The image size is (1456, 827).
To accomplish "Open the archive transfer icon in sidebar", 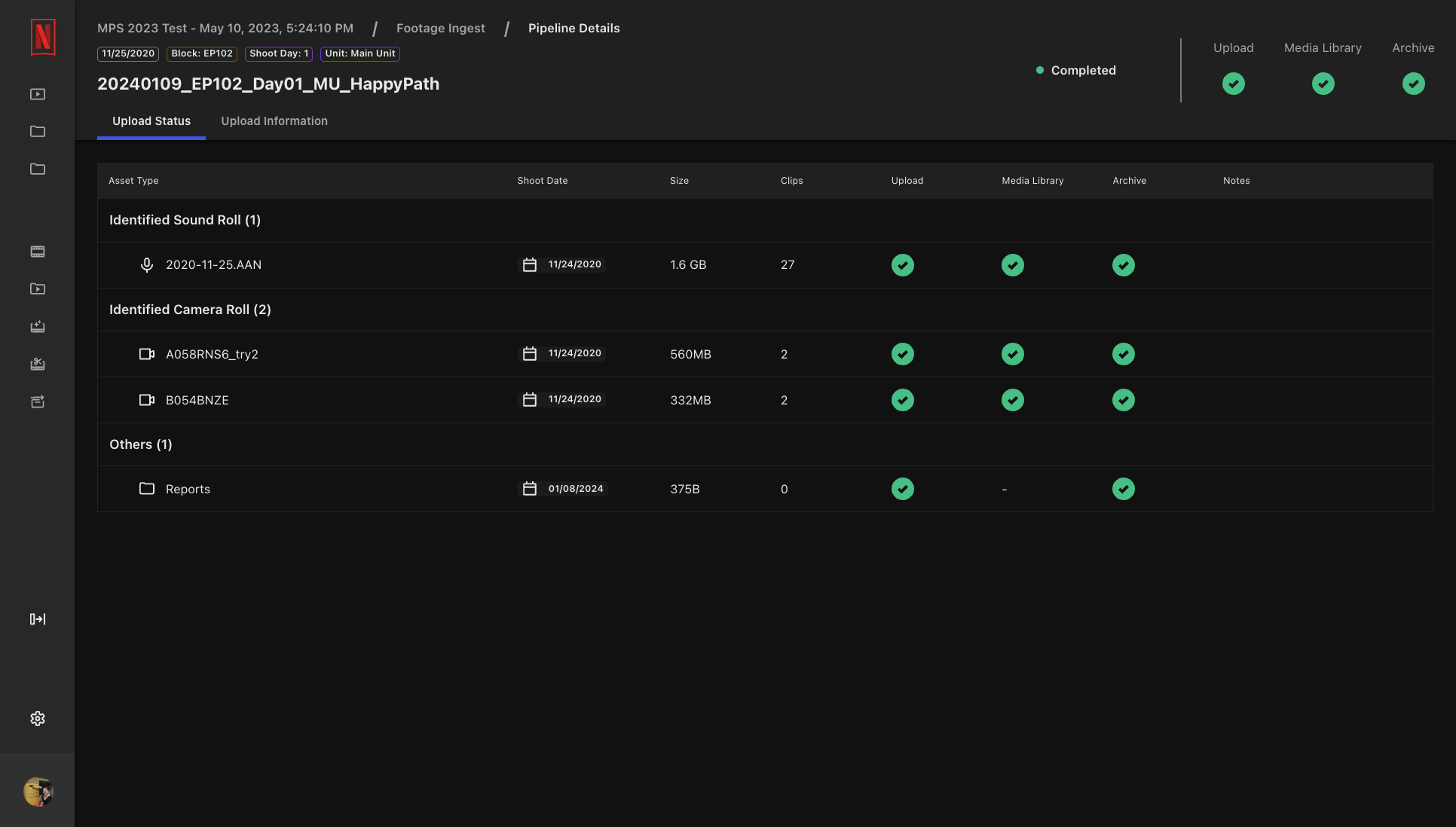I will point(37,401).
